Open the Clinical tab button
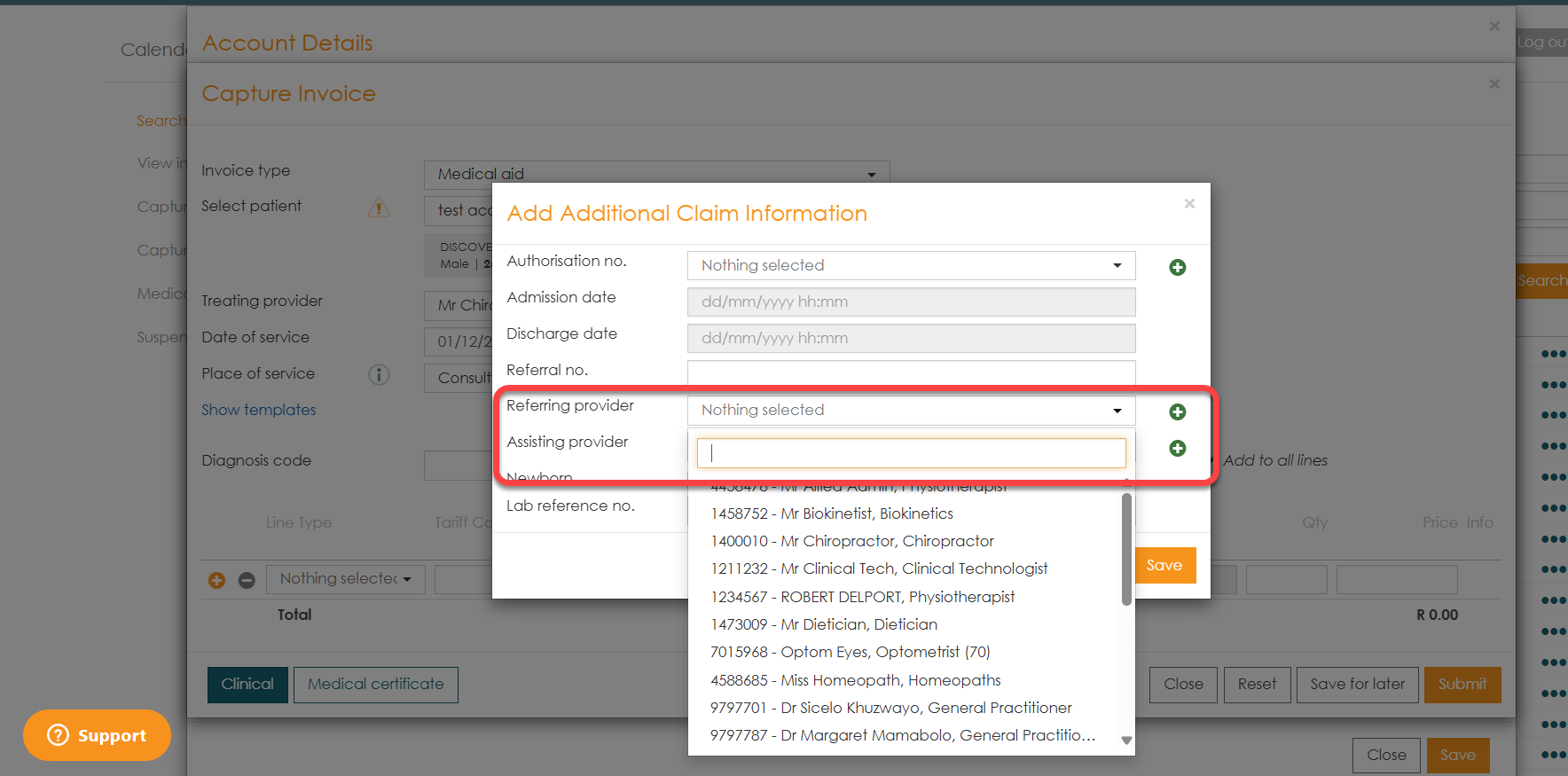 (x=247, y=685)
